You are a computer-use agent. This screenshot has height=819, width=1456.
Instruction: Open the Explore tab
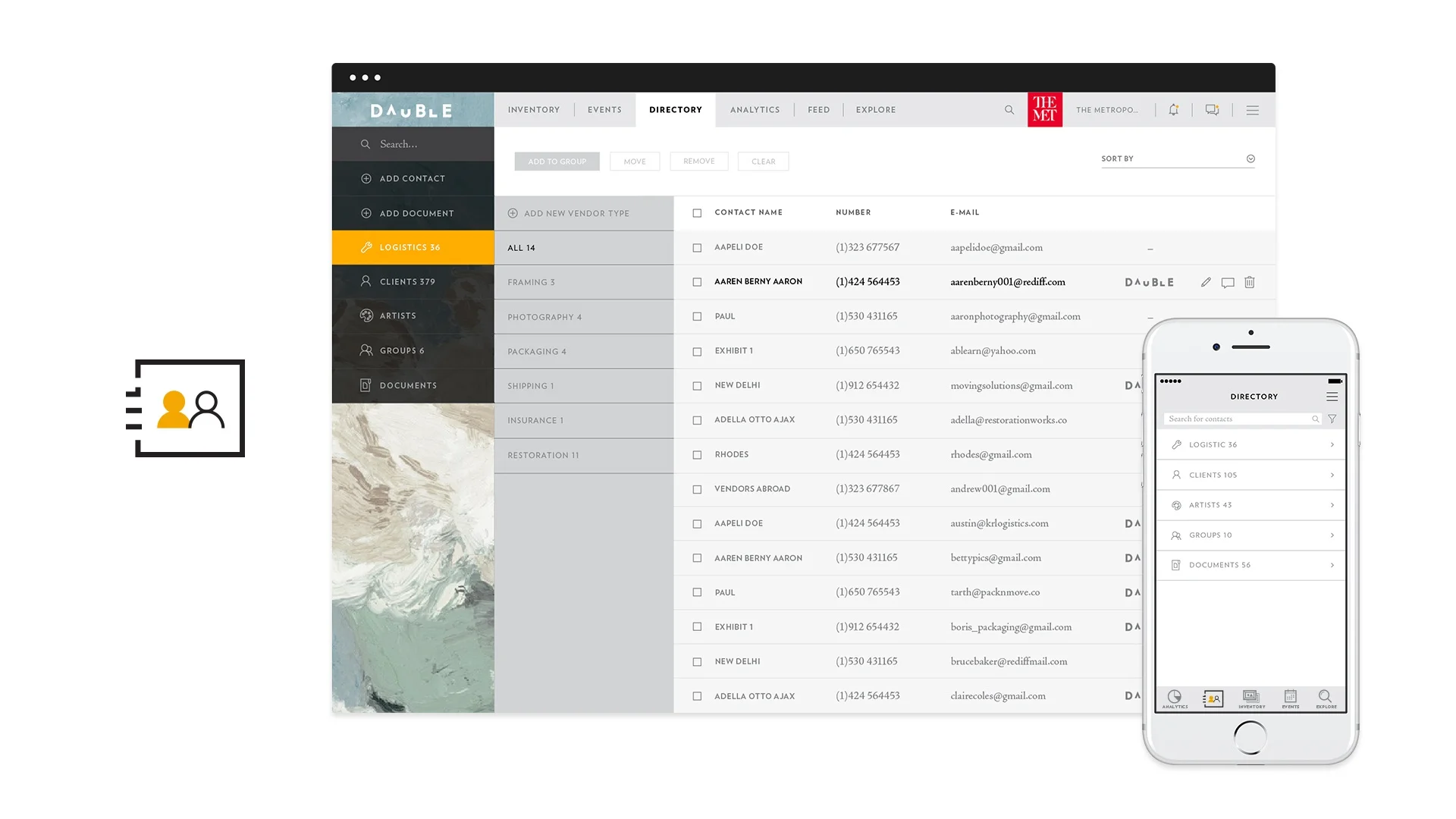pyautogui.click(x=876, y=110)
